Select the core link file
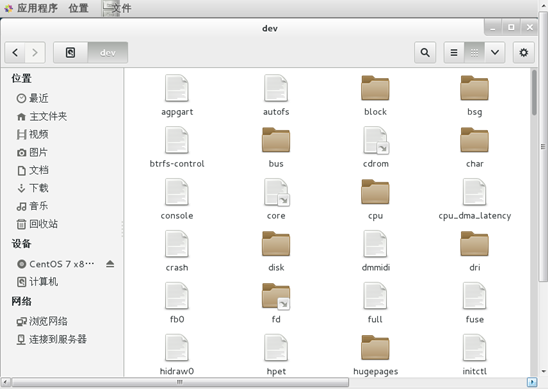Image resolution: width=548 pixels, height=389 pixels. 276,192
